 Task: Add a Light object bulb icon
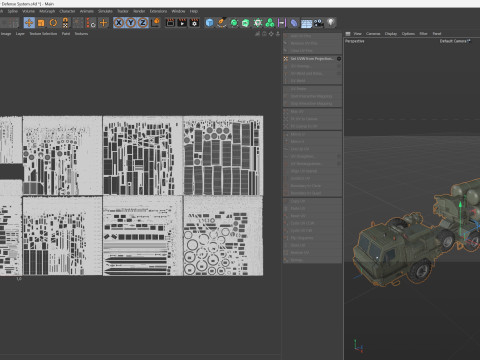click(330, 23)
